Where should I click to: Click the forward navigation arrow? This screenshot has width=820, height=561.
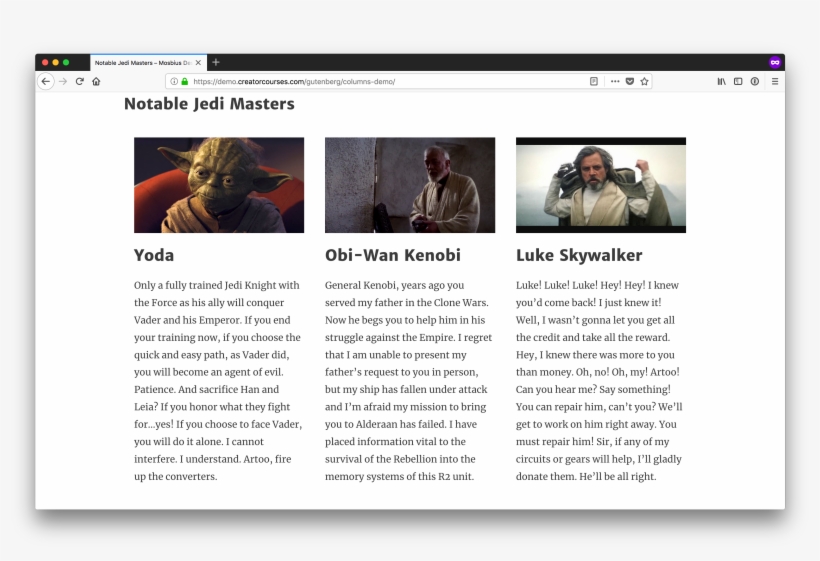pos(63,82)
